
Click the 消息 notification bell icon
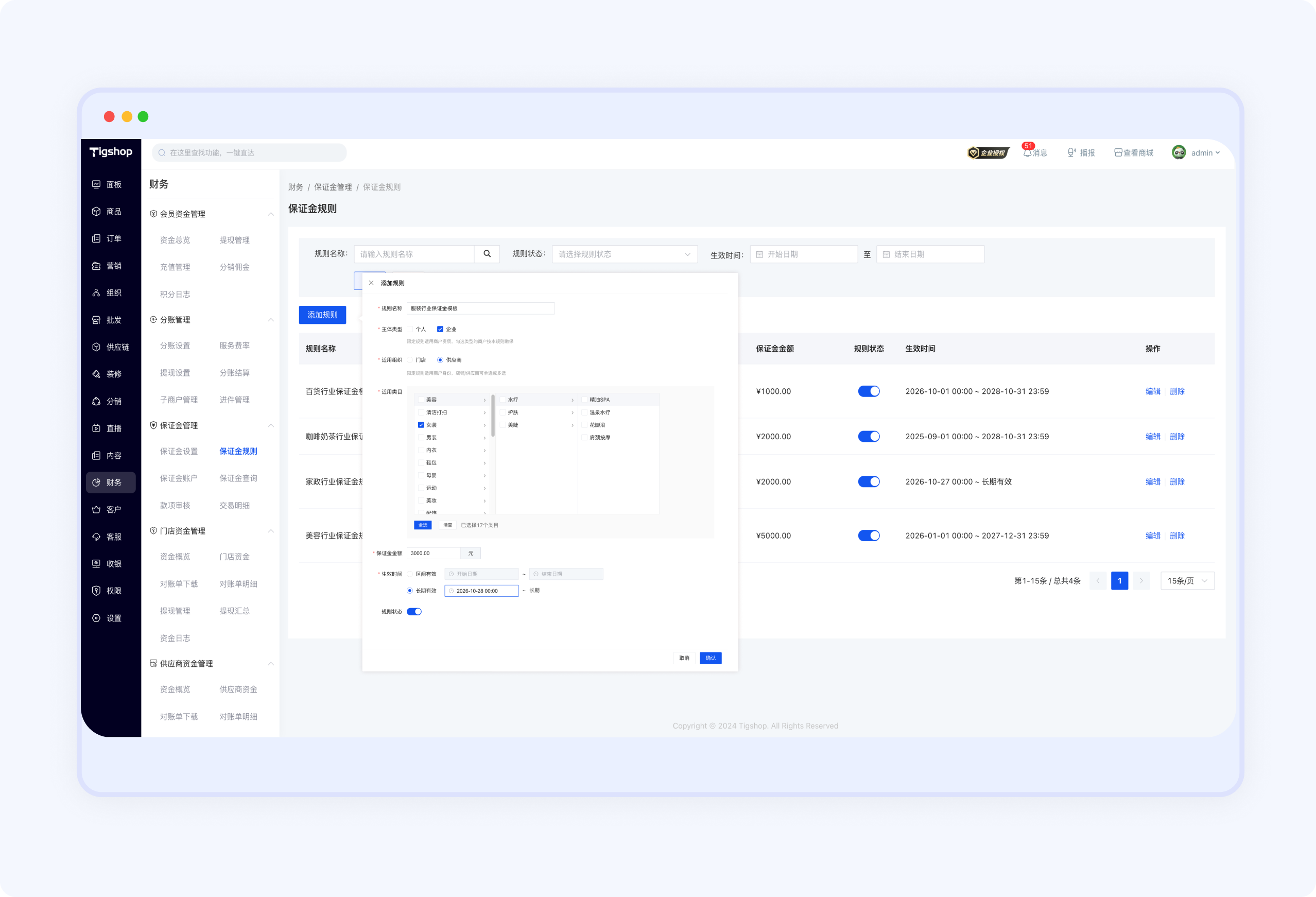pyautogui.click(x=1027, y=152)
